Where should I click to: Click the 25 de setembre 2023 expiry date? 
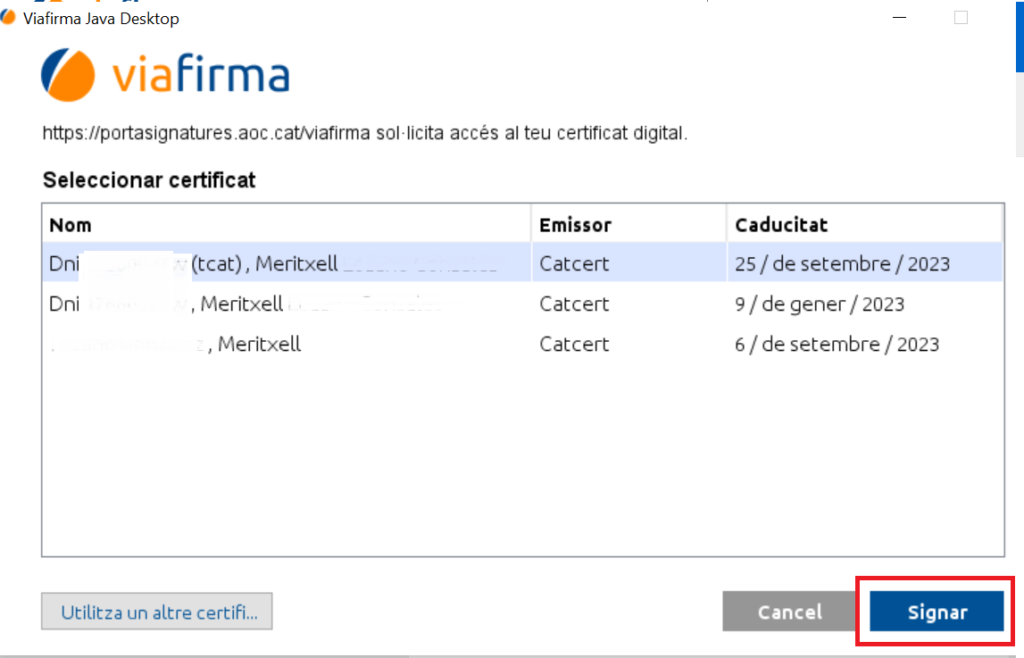coord(842,264)
